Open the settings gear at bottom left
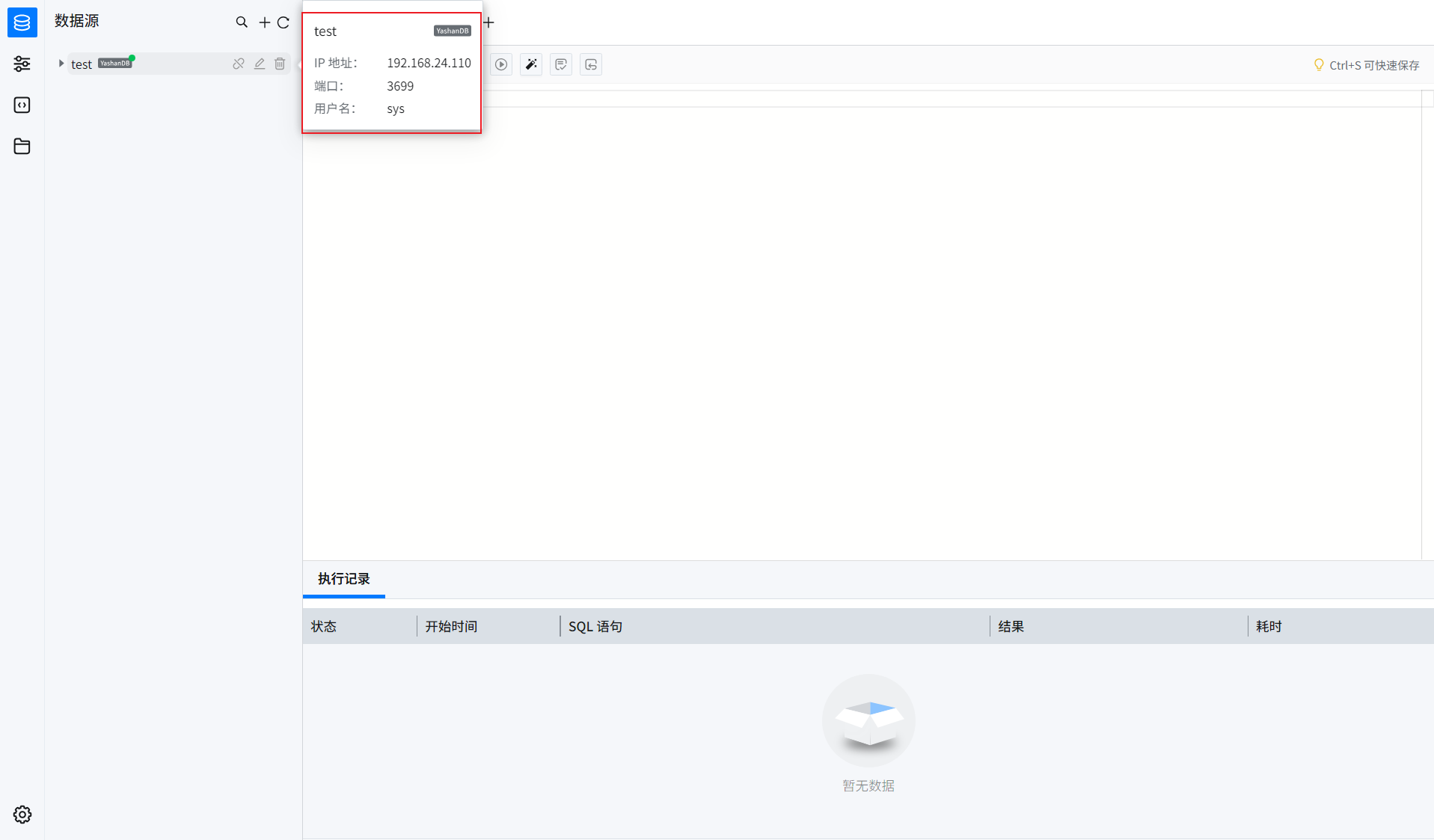1434x840 pixels. point(22,815)
